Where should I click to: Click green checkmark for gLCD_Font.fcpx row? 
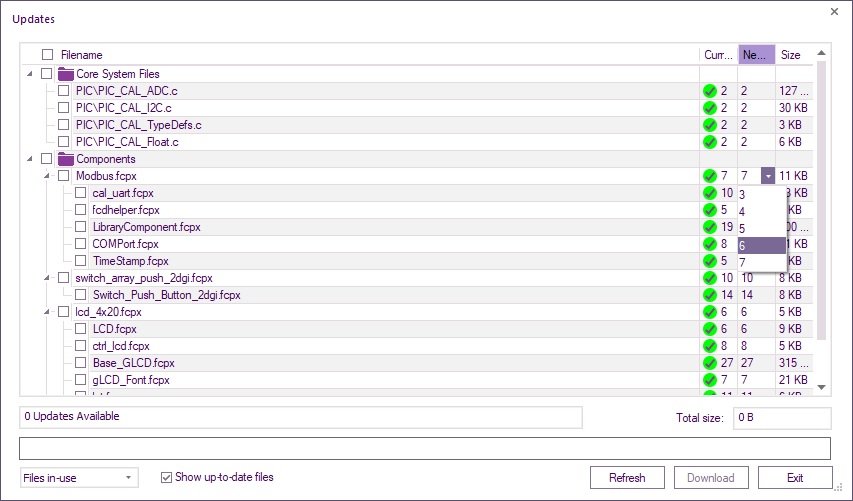coord(710,380)
